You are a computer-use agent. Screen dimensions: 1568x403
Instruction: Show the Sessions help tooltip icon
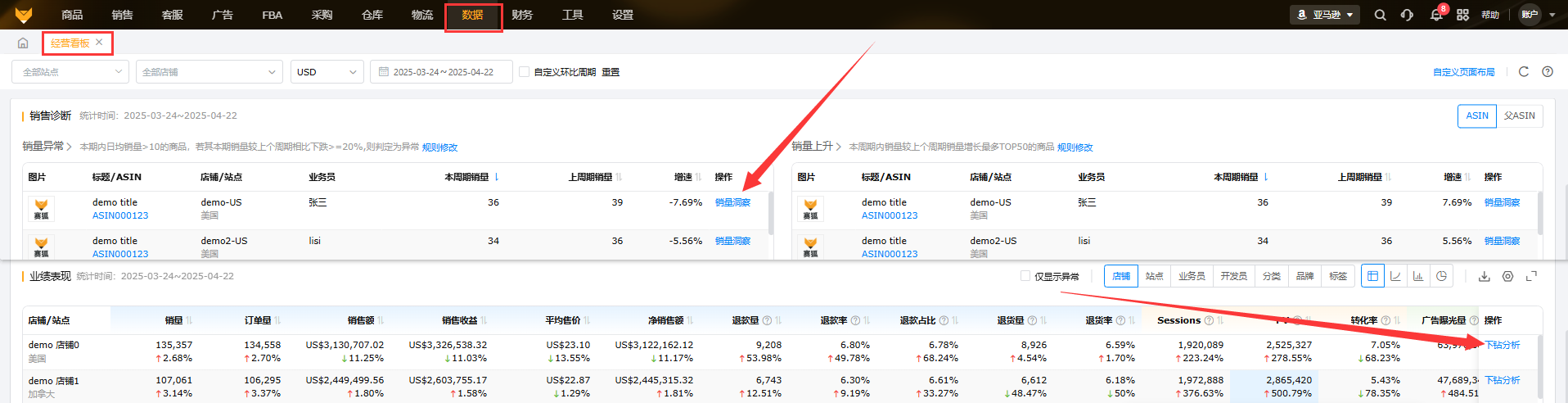[1209, 320]
